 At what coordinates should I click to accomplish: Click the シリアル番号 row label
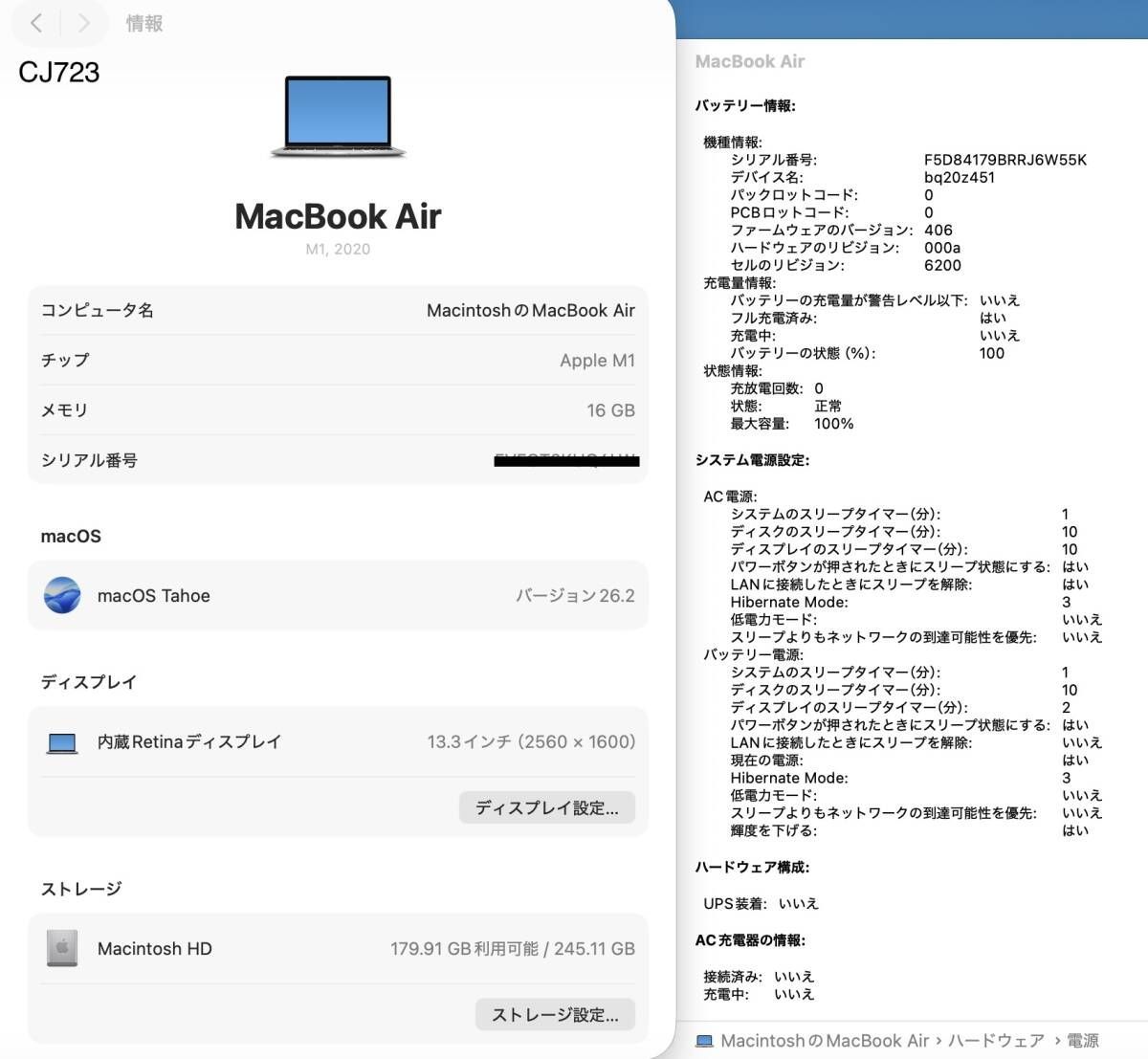pos(89,460)
